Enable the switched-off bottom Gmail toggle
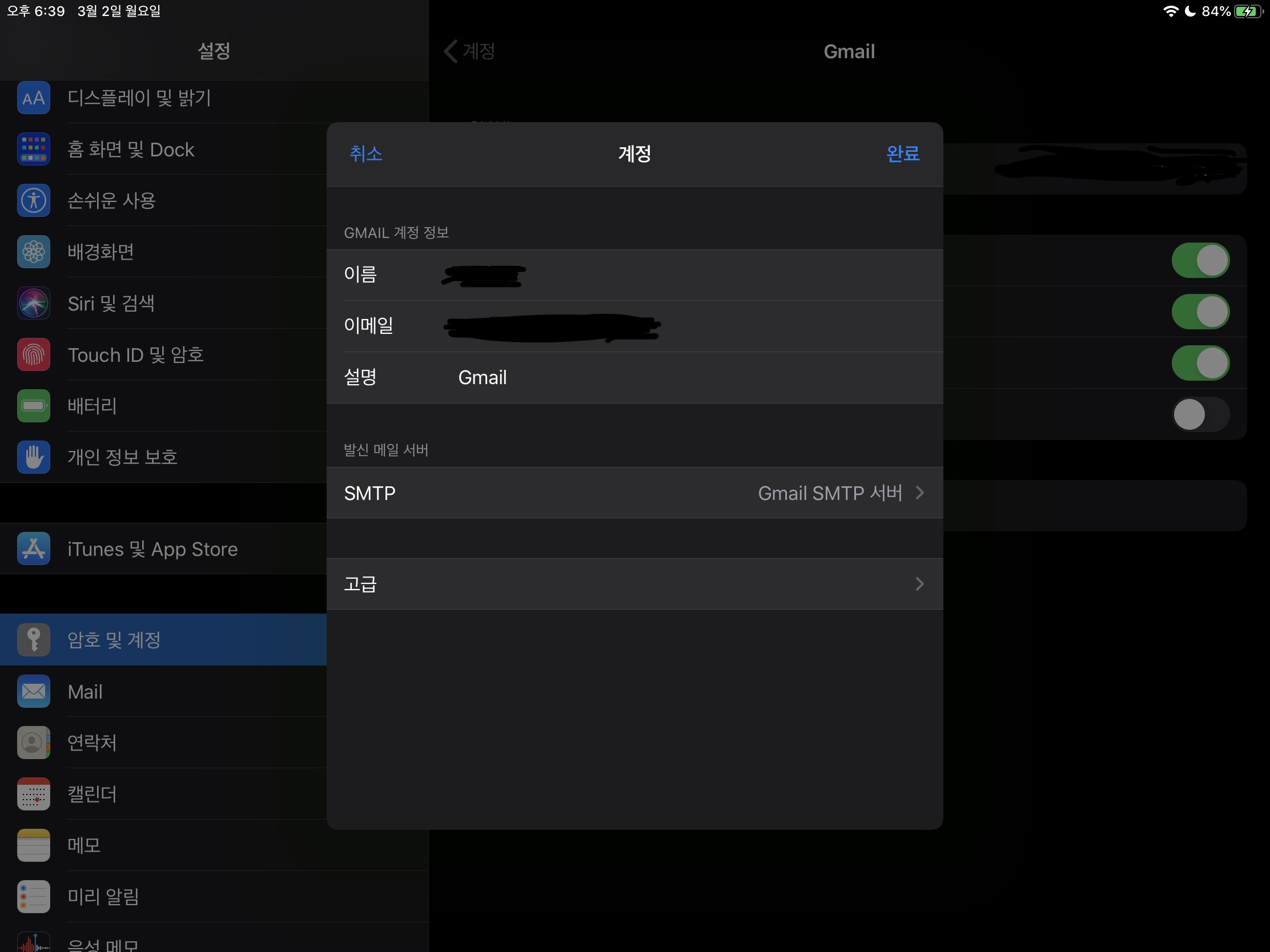Viewport: 1270px width, 952px height. click(x=1199, y=414)
